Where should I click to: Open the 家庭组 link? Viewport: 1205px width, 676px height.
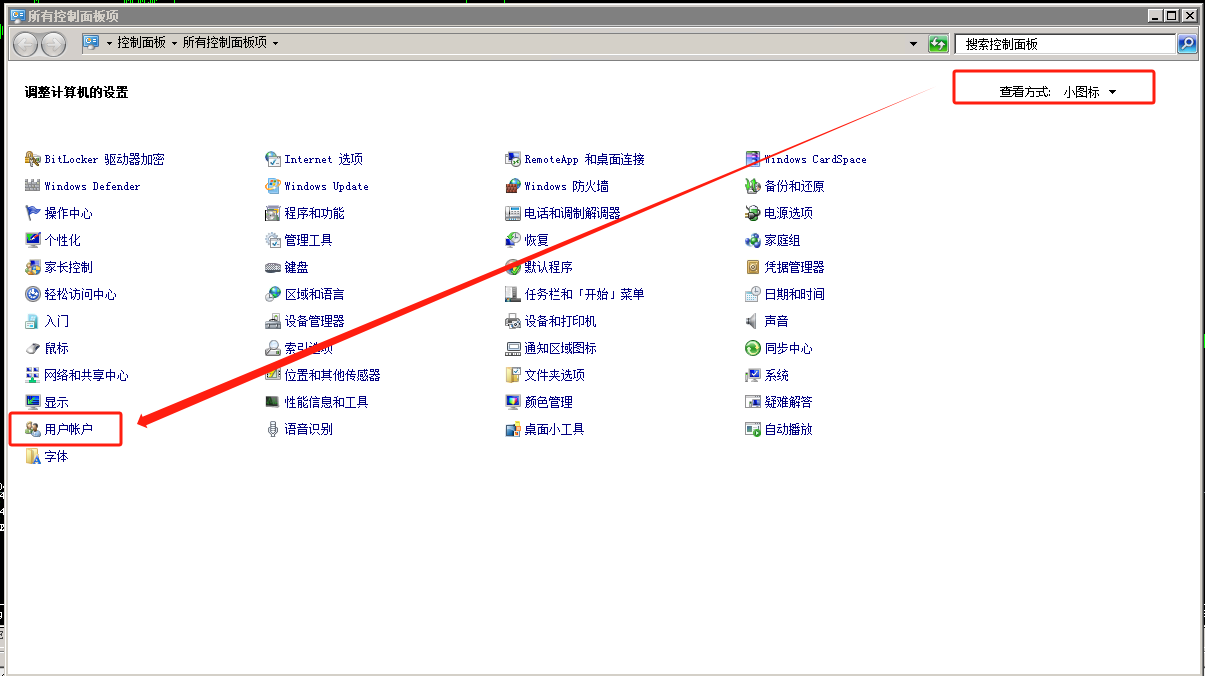[782, 240]
